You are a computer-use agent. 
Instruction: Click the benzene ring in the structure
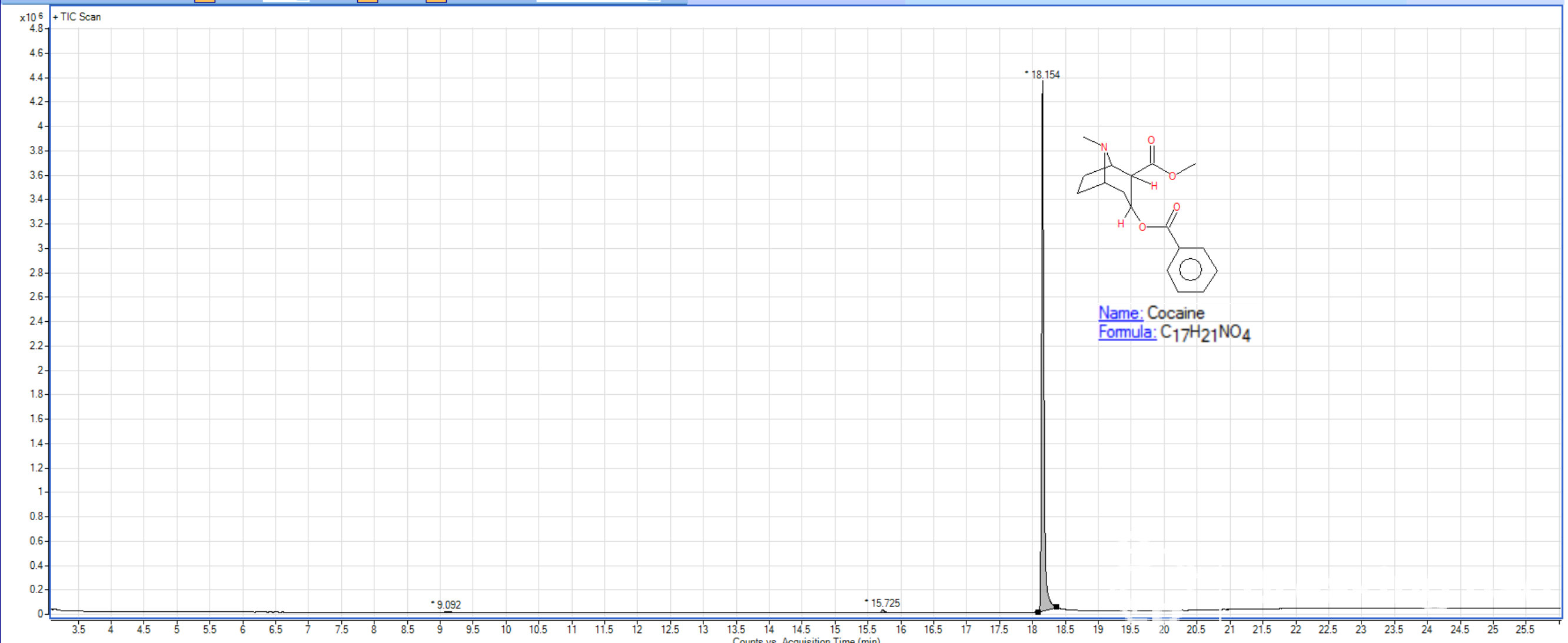[x=1191, y=269]
